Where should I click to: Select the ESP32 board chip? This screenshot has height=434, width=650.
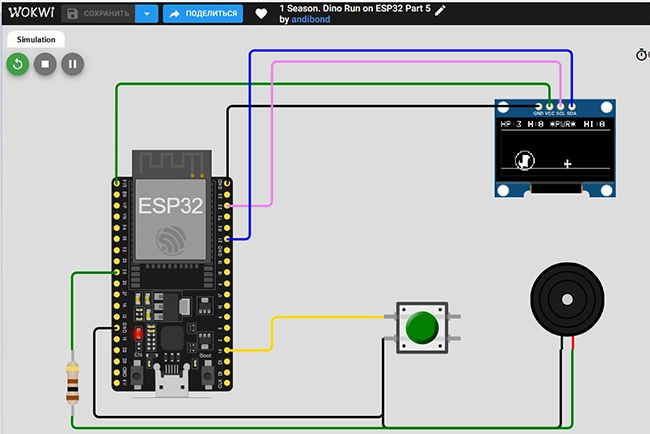click(x=171, y=220)
